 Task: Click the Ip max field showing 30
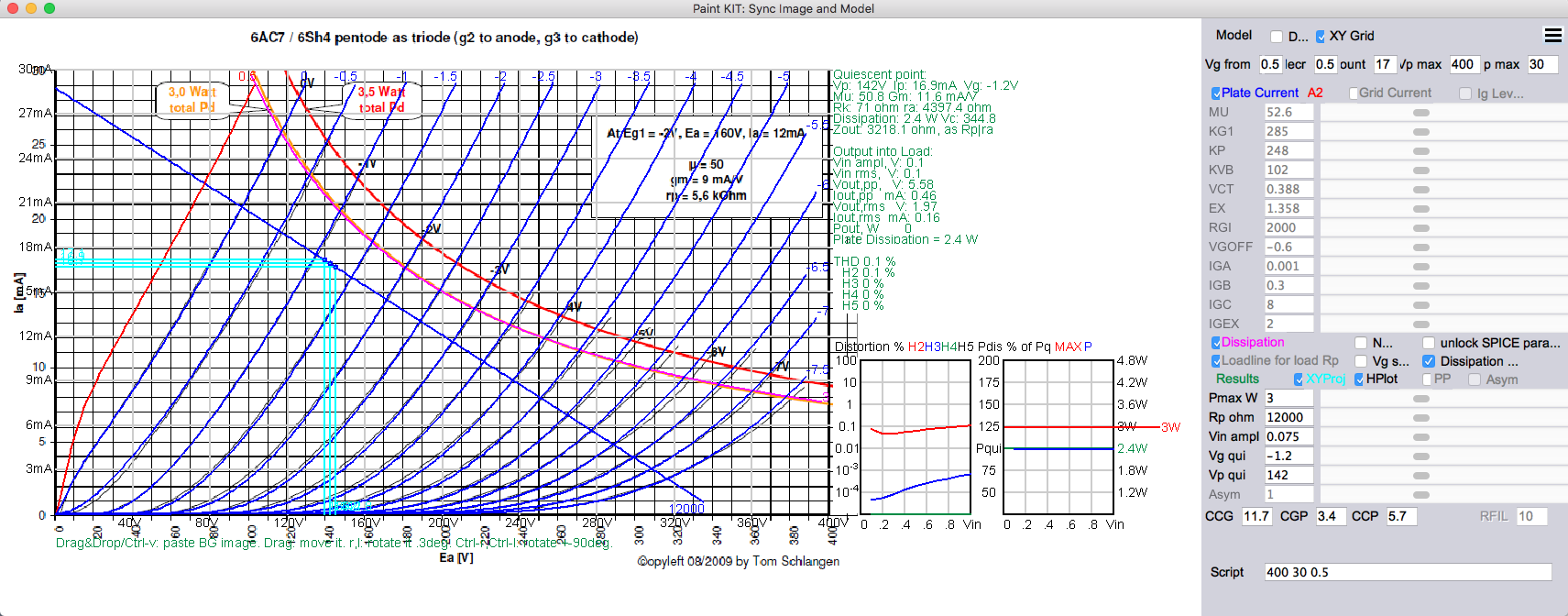1542,64
